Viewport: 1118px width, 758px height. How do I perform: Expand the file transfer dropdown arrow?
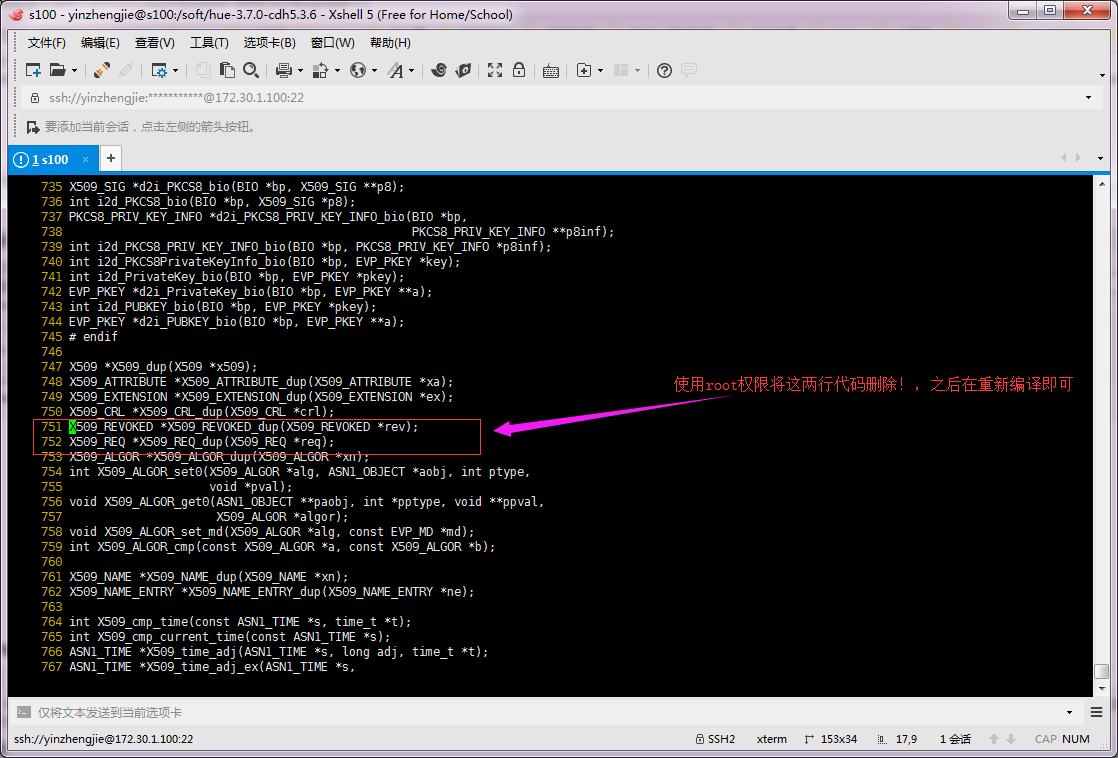coord(337,71)
